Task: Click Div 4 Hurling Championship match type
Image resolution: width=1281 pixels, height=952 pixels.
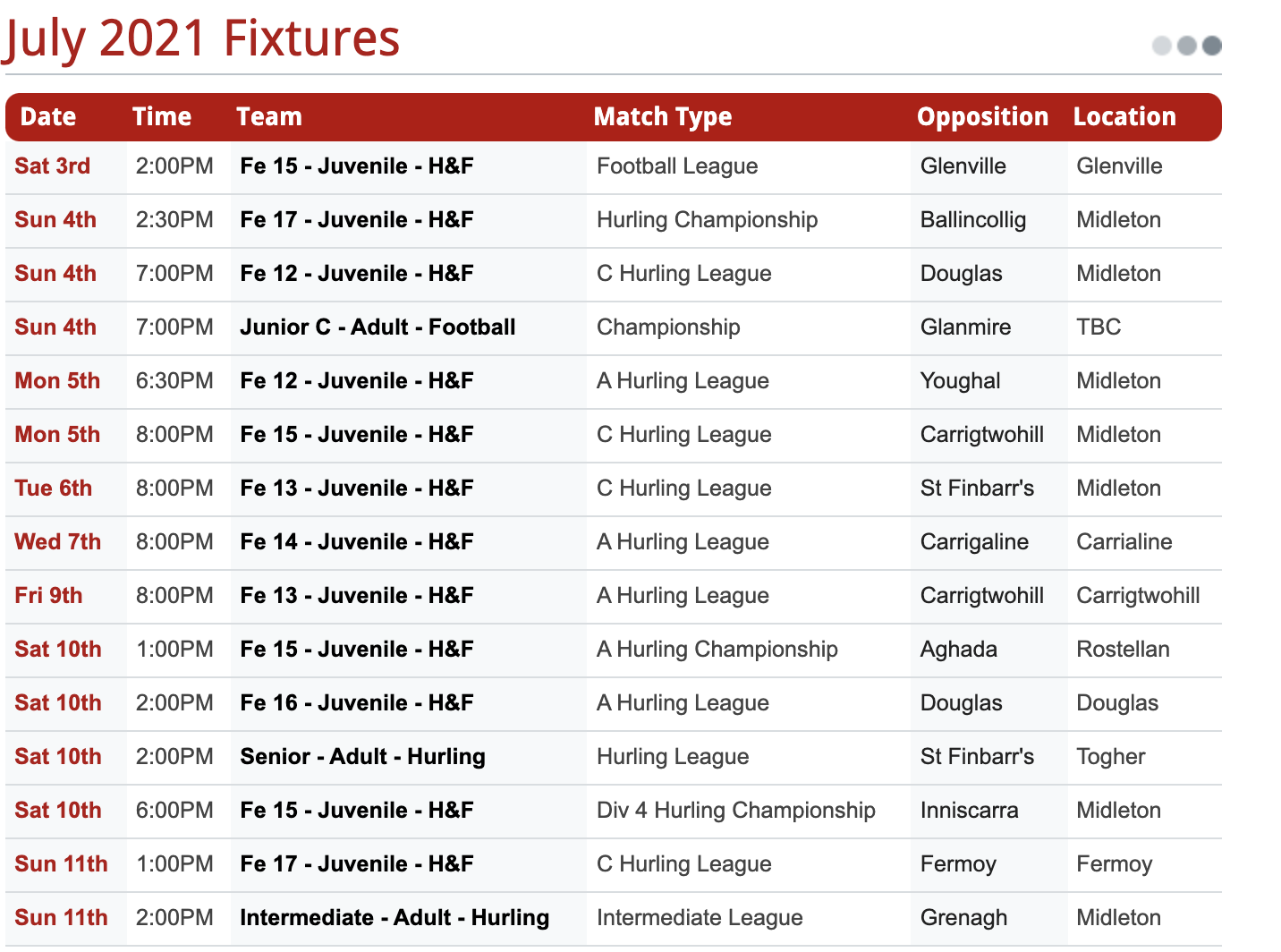Action: click(736, 811)
